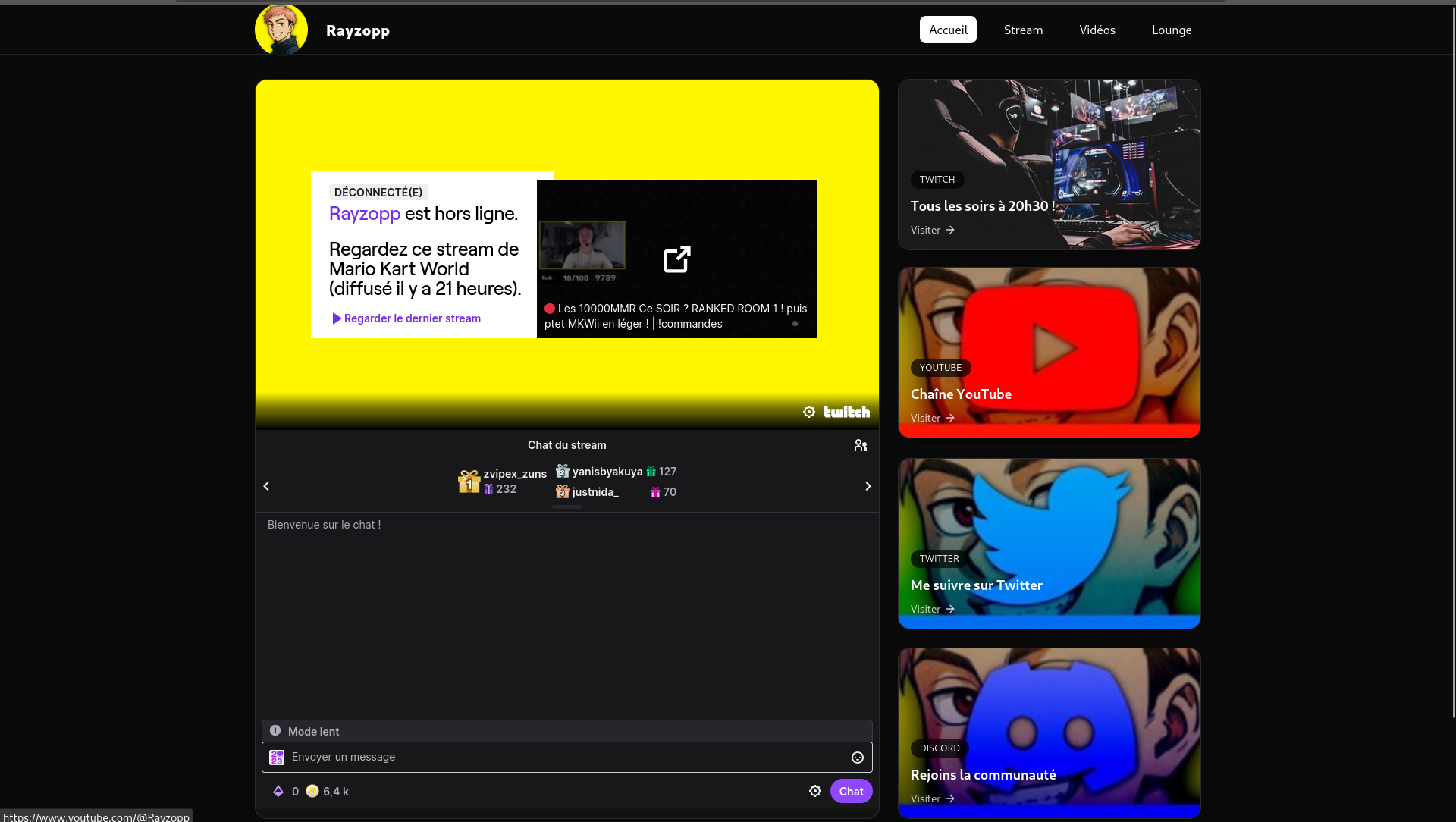
Task: Click the Twitch logo on player
Action: 847,412
